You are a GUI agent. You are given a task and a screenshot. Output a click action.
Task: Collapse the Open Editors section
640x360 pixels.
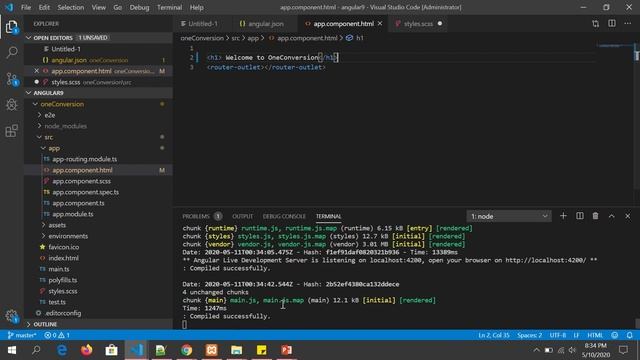[x=98, y=38]
